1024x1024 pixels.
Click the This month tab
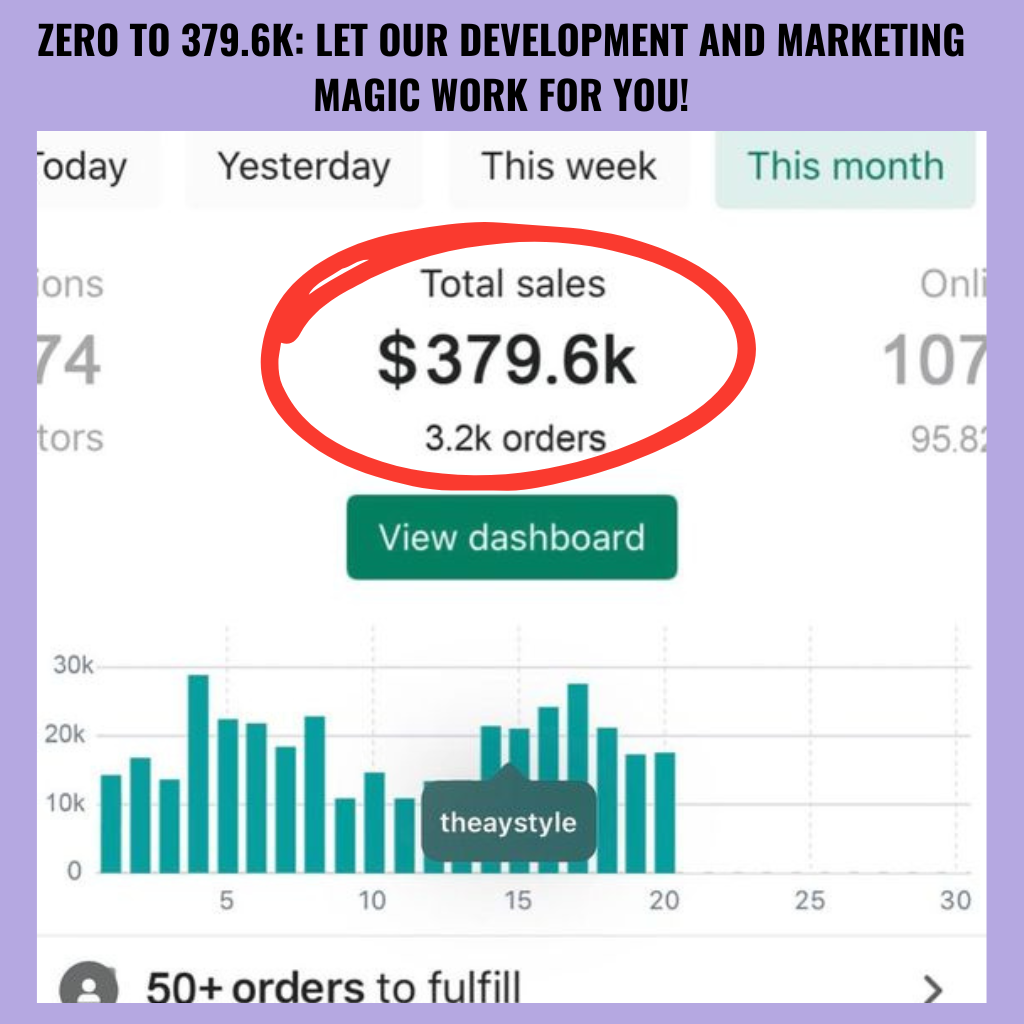tap(845, 167)
